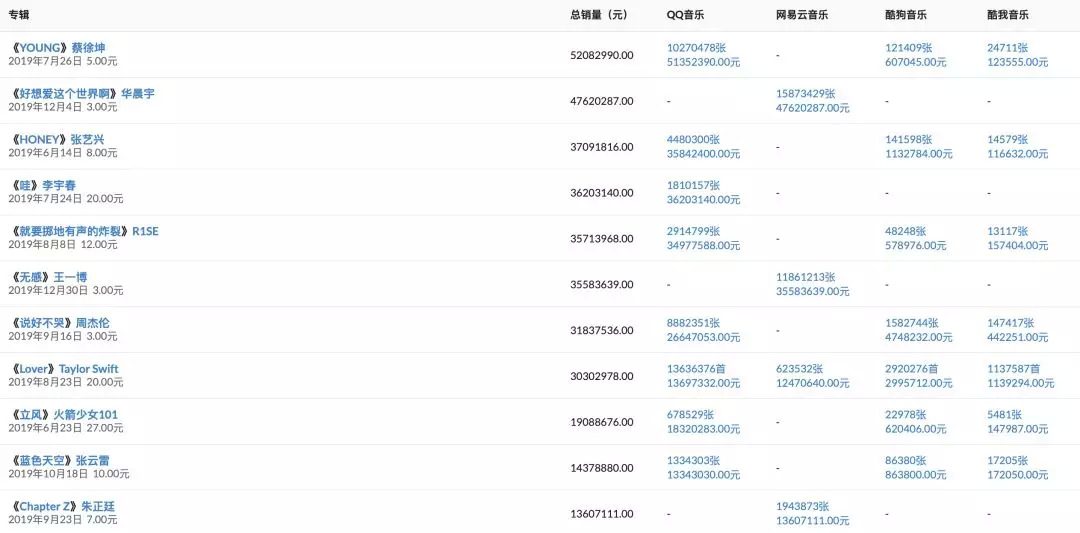Click 酷我音乐 count 14579张
The width and height of the screenshot is (1080, 533).
(1008, 139)
